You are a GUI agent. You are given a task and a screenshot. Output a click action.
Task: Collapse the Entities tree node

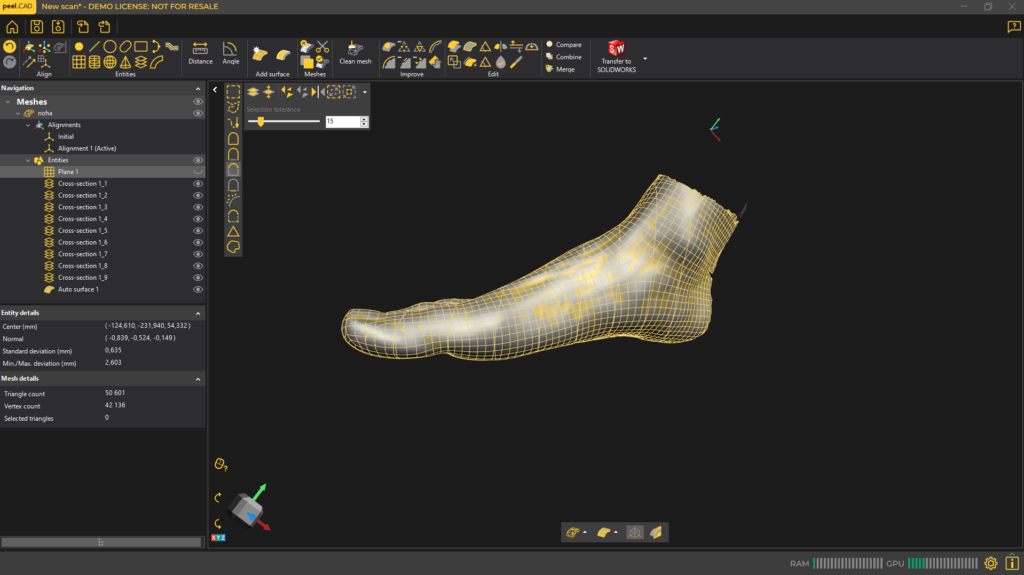29,160
